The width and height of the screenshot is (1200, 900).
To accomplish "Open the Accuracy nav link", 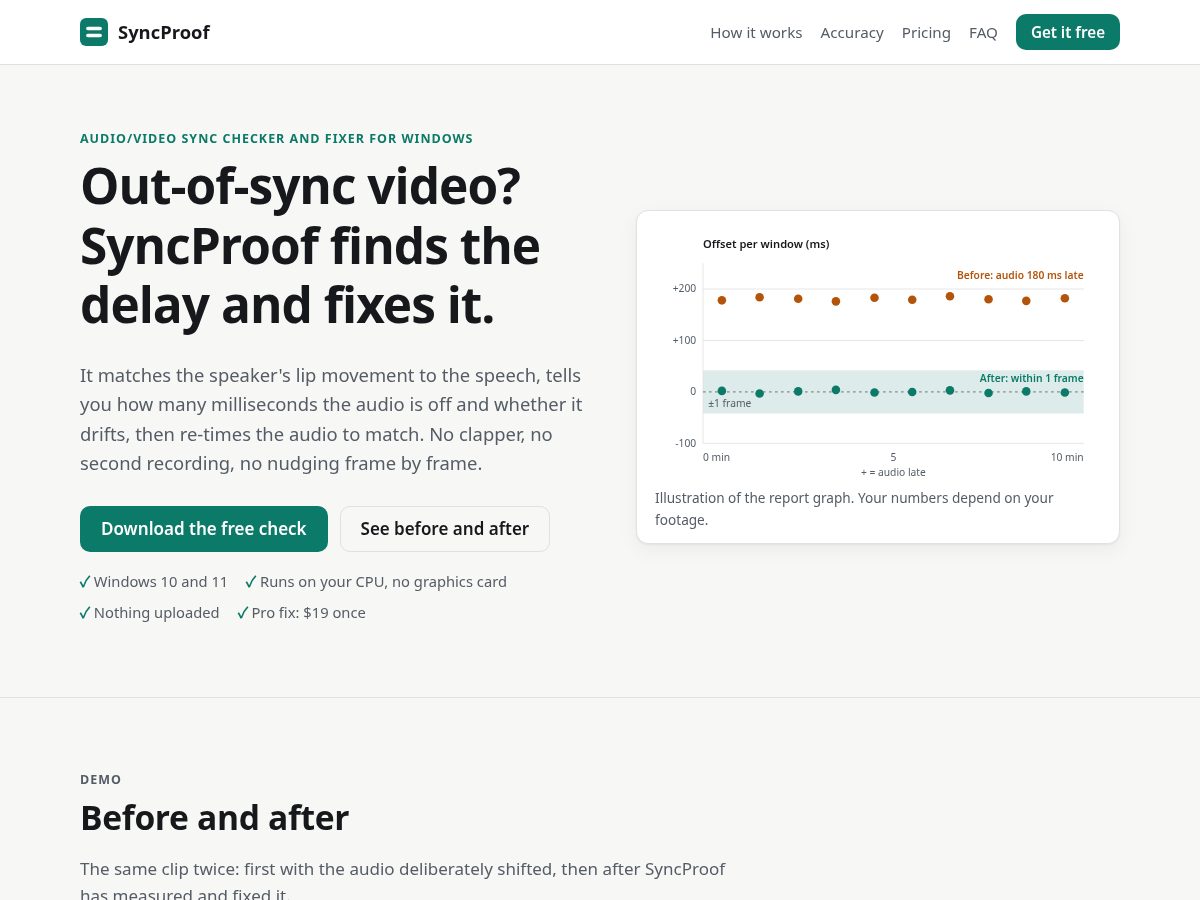I will click(852, 33).
